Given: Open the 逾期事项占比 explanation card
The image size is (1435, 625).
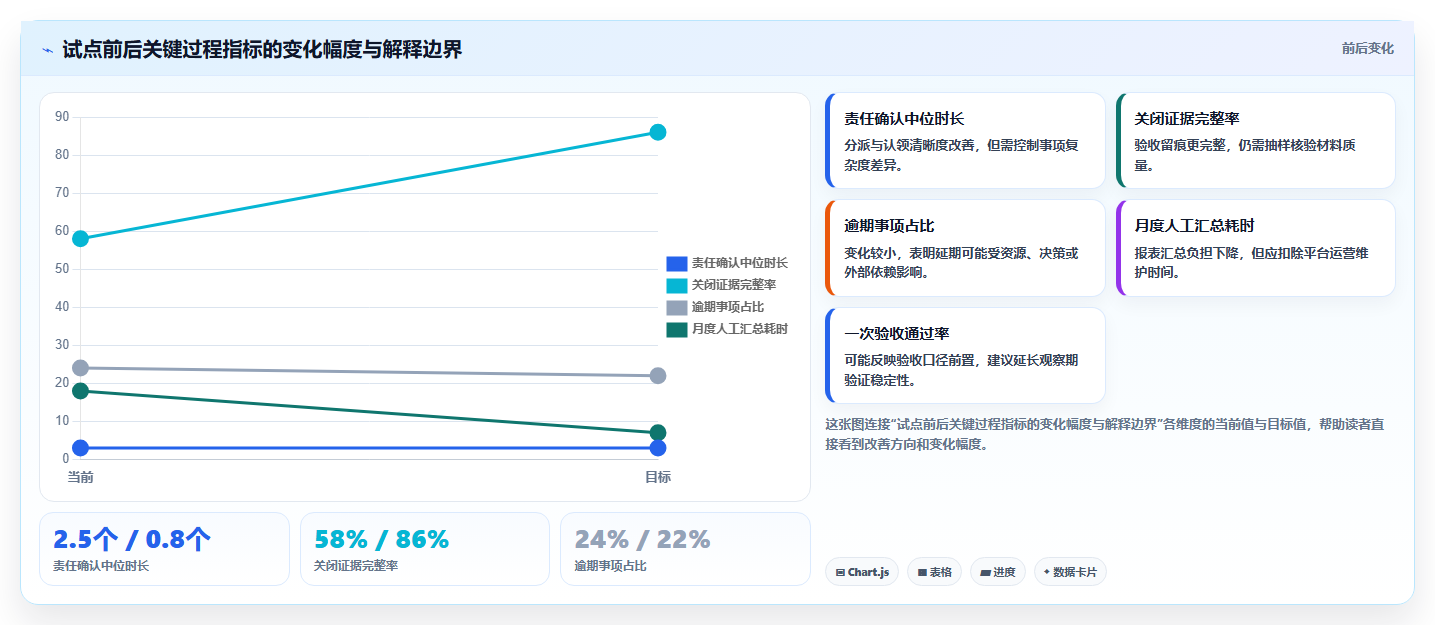Looking at the screenshot, I should pyautogui.click(x=965, y=248).
